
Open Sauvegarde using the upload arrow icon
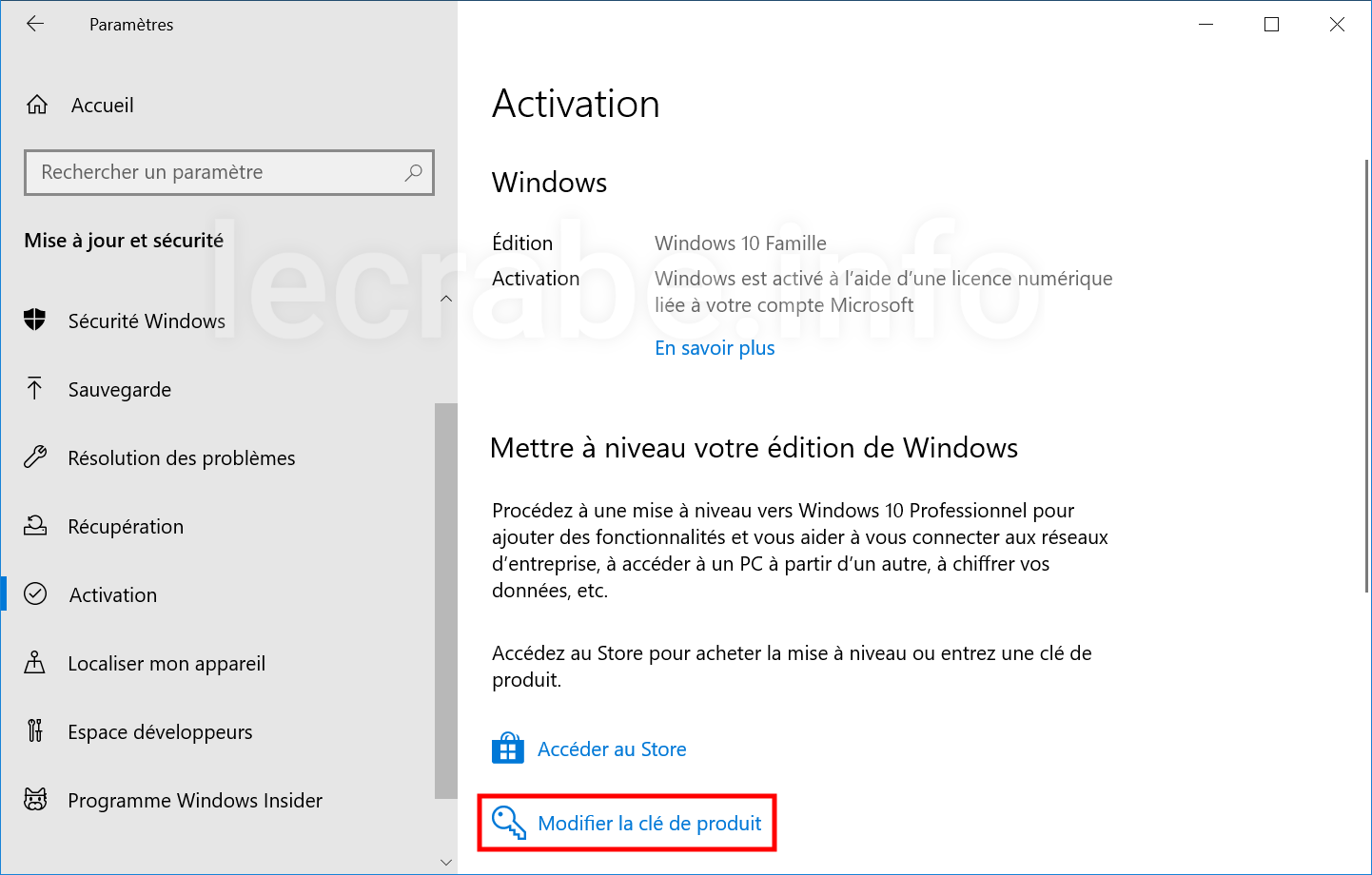35,389
